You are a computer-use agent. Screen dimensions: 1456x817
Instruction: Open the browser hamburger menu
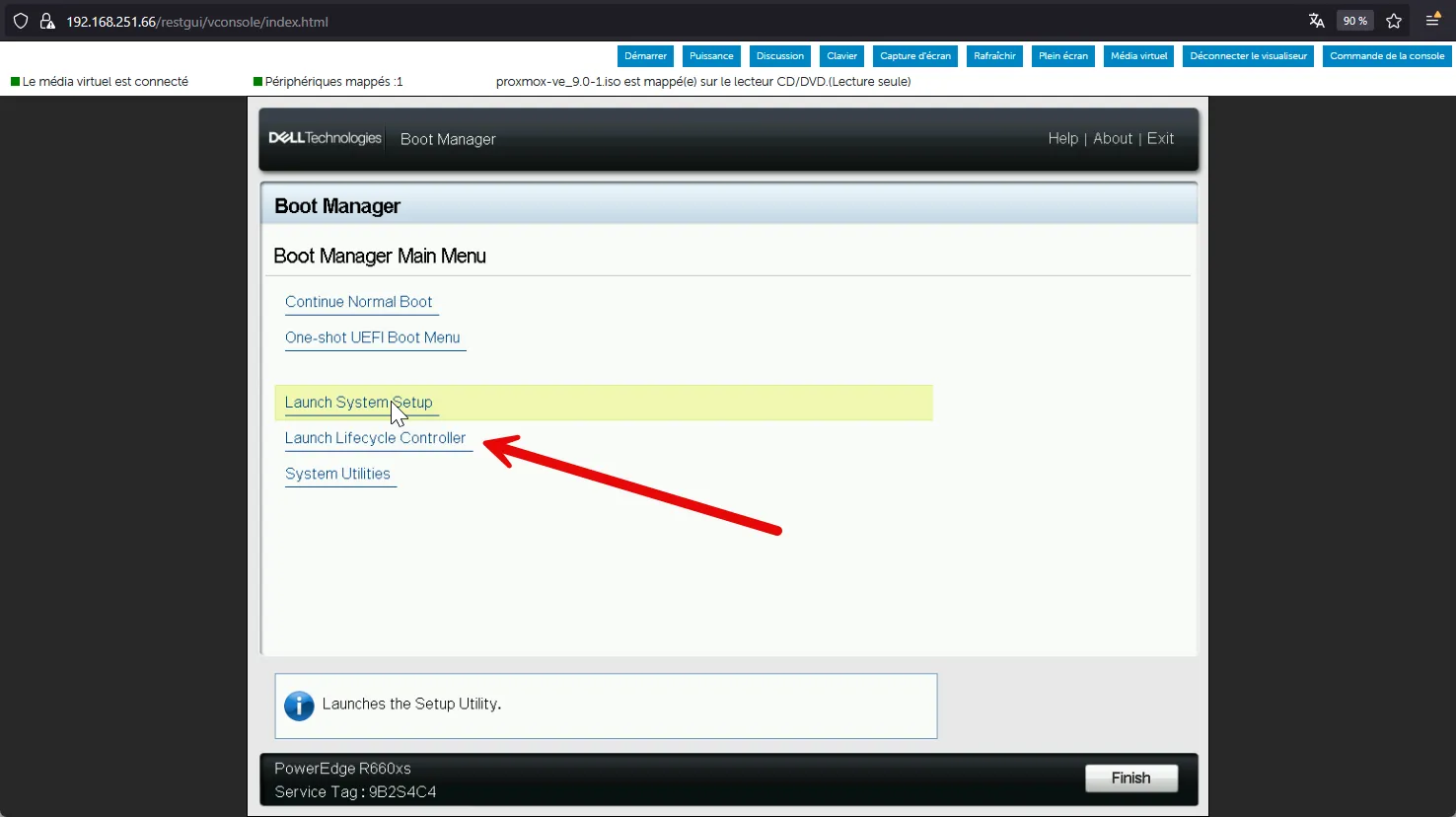tap(1433, 21)
